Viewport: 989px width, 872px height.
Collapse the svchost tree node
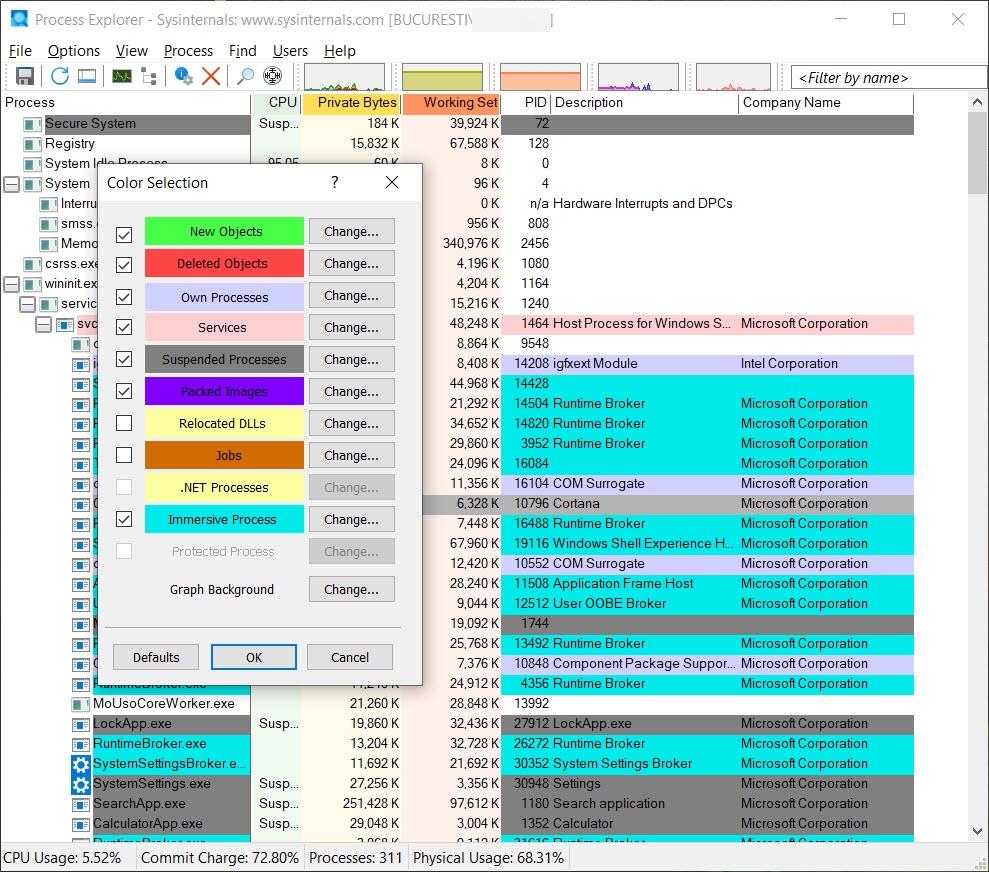43,325
